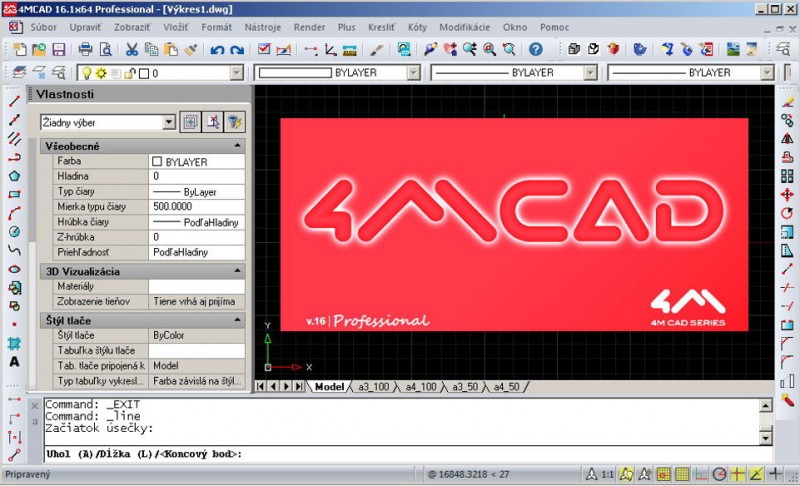This screenshot has height=486, width=800.
Task: Click the blue Help question mark icon
Action: click(535, 49)
